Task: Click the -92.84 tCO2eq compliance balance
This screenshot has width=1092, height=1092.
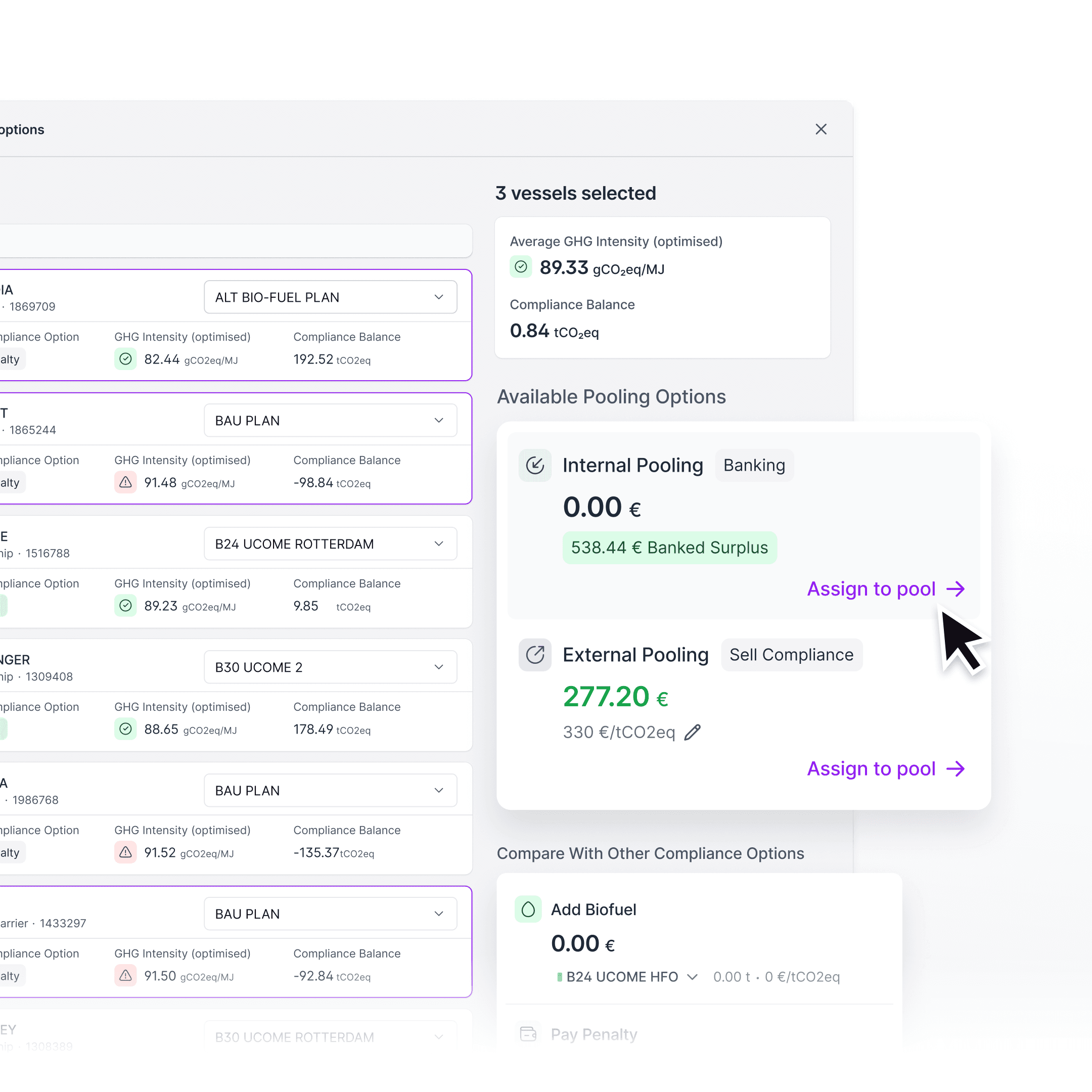Action: pyautogui.click(x=332, y=976)
